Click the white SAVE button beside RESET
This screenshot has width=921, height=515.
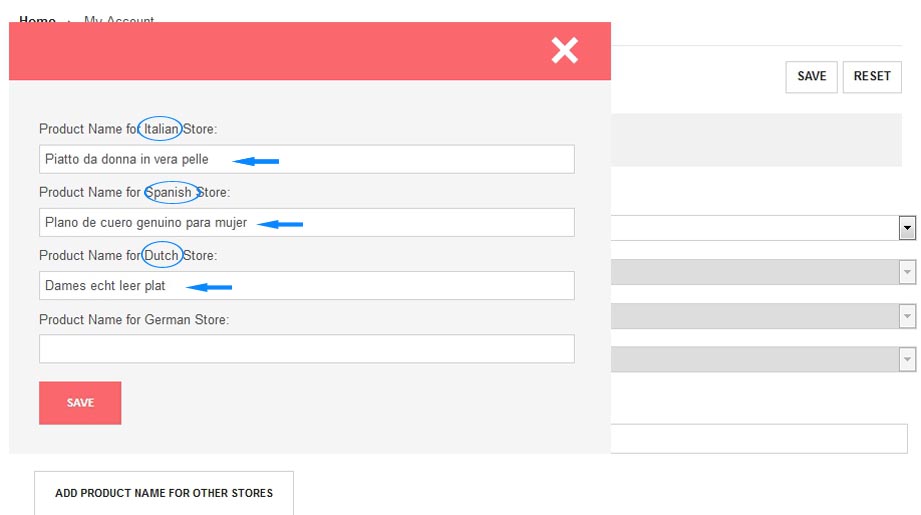811,77
